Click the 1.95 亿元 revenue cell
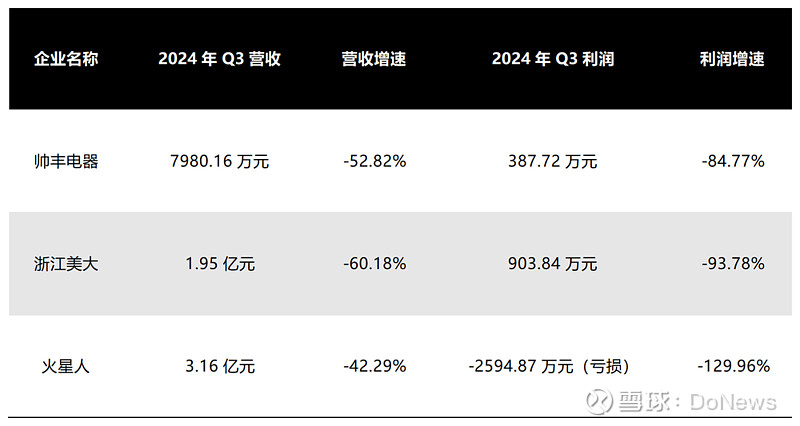The width and height of the screenshot is (800, 426). (x=219, y=264)
